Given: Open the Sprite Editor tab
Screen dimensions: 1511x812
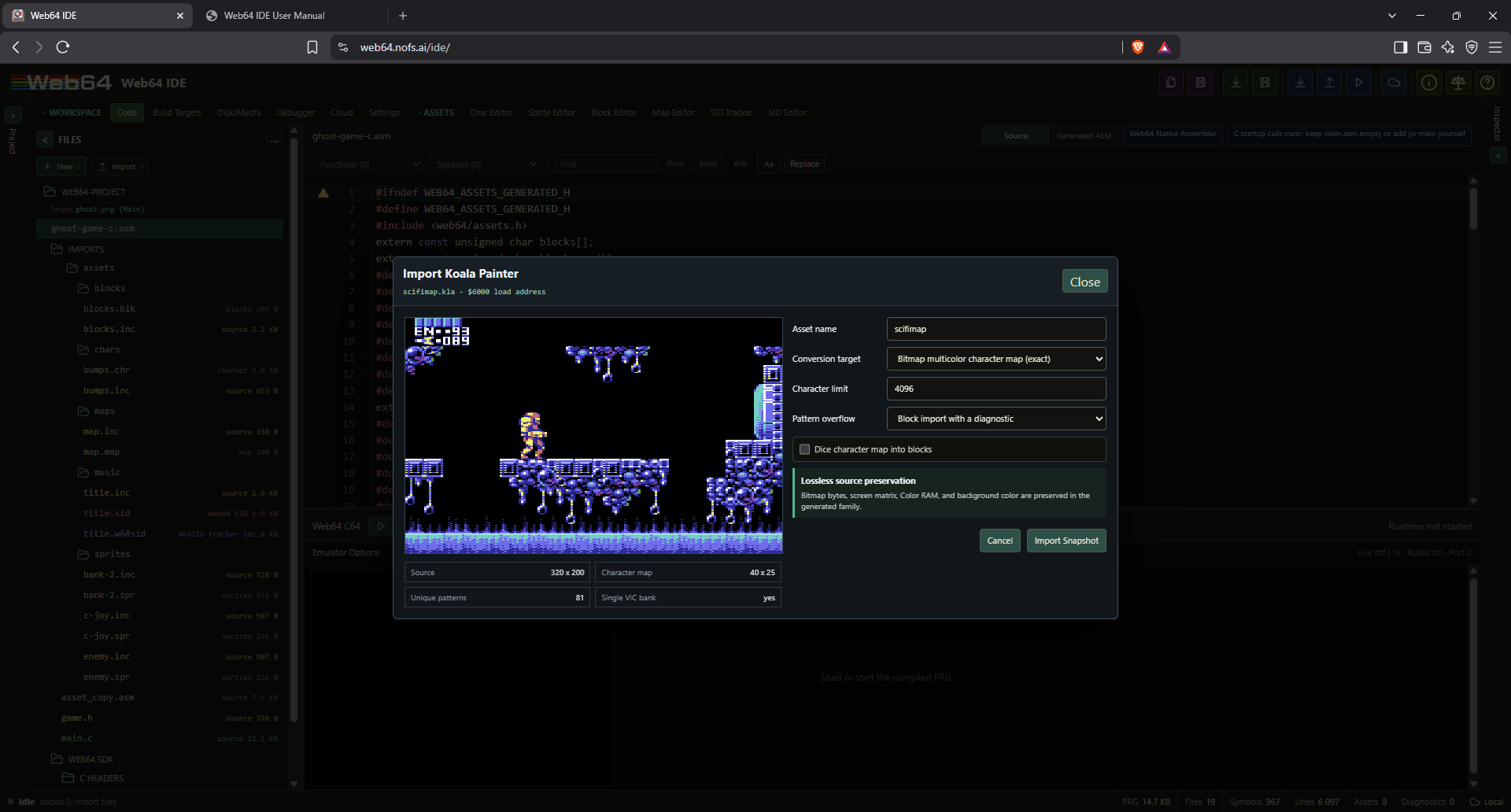Looking at the screenshot, I should pyautogui.click(x=552, y=113).
